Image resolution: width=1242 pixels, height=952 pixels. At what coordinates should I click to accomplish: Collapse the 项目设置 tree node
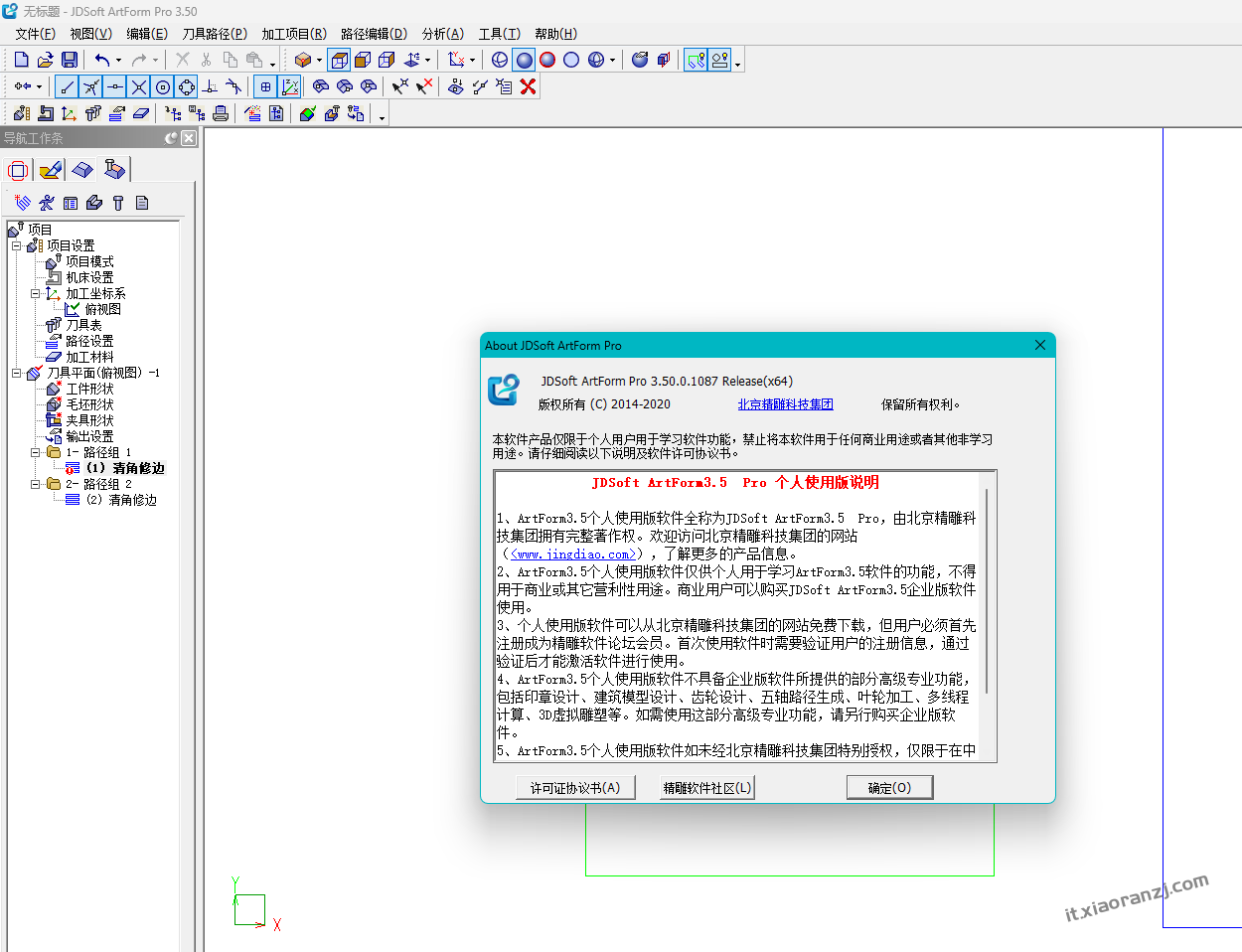pos(16,245)
